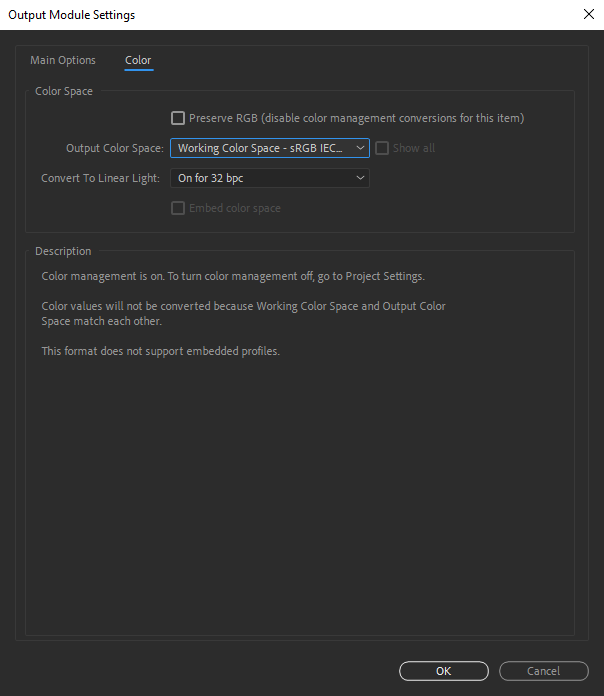Click the embedded profiles not supported message

click(x=160, y=351)
